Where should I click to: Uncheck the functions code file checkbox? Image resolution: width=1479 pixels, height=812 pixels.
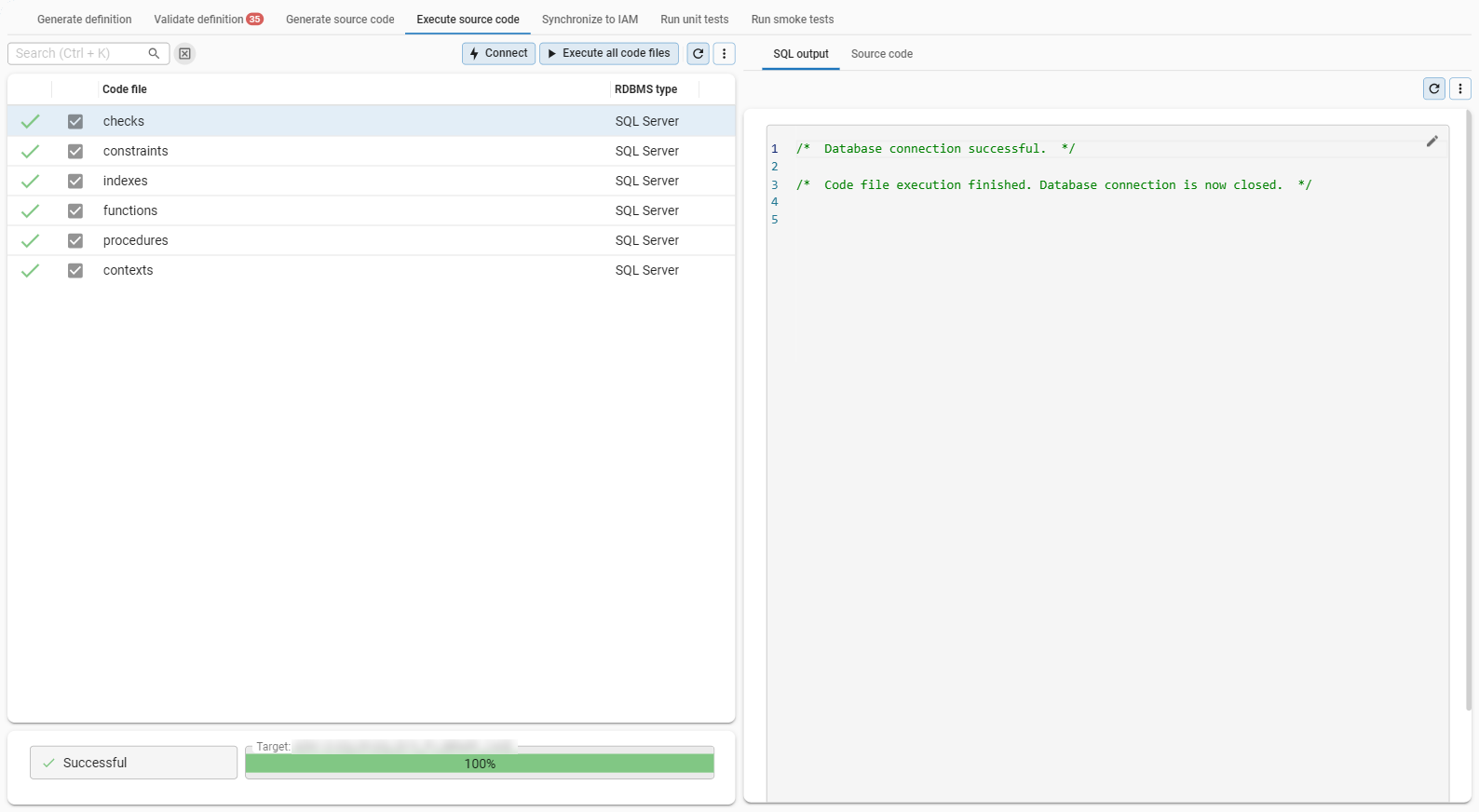75,210
